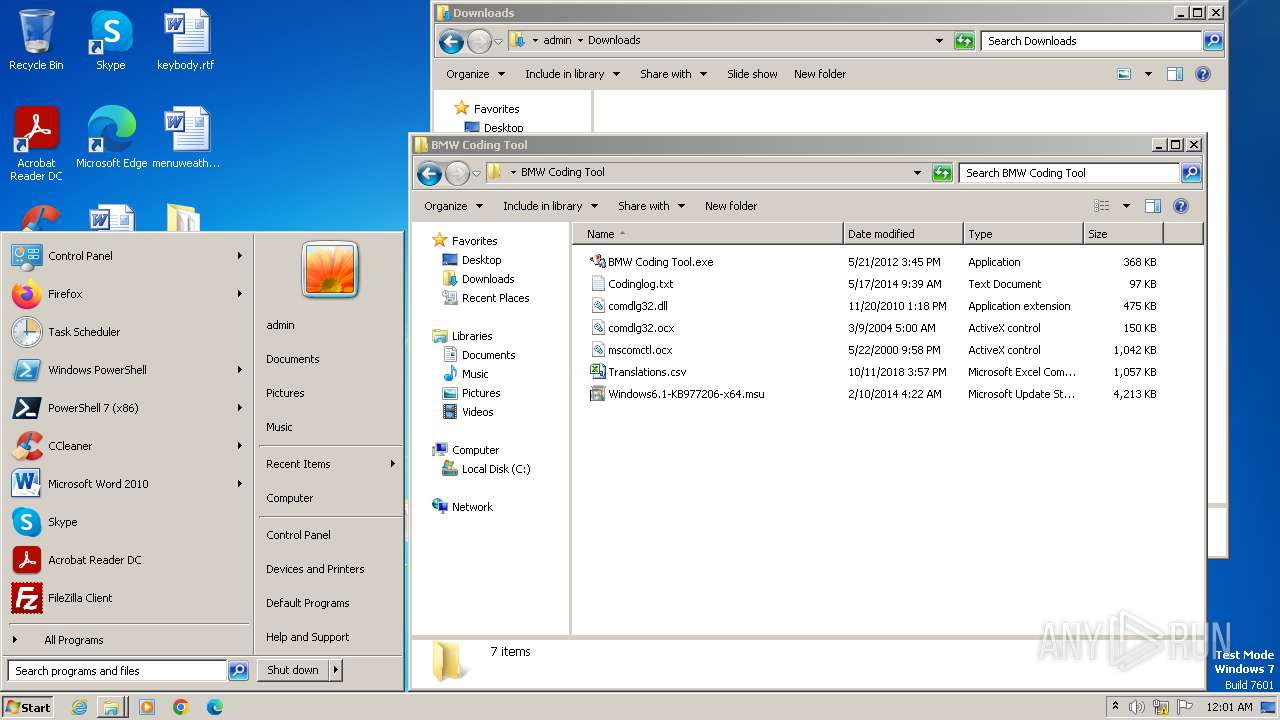
Task: Click Back in the Downloads window
Action: click(x=452, y=41)
